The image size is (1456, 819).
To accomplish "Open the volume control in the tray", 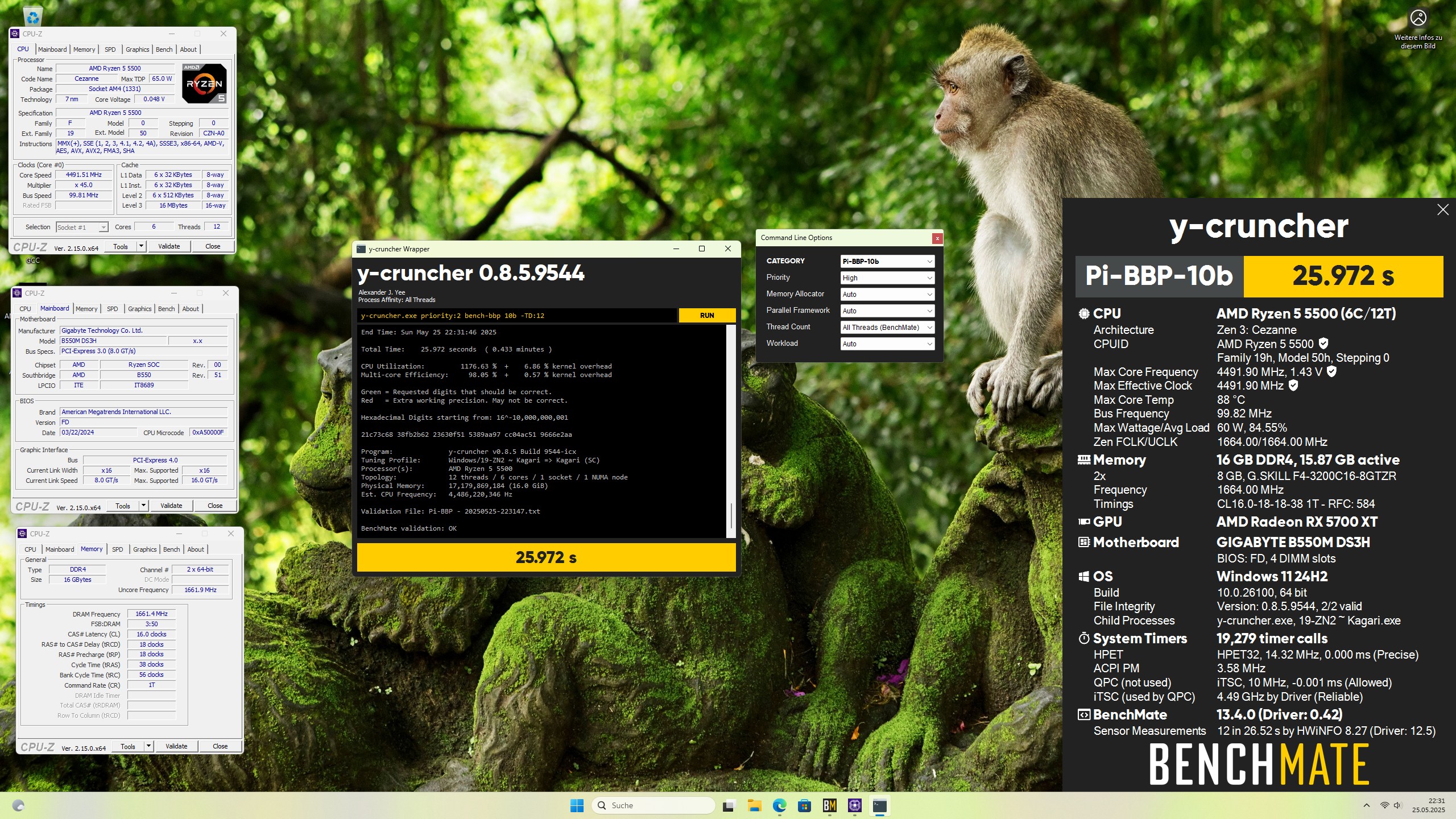I will 1398,805.
